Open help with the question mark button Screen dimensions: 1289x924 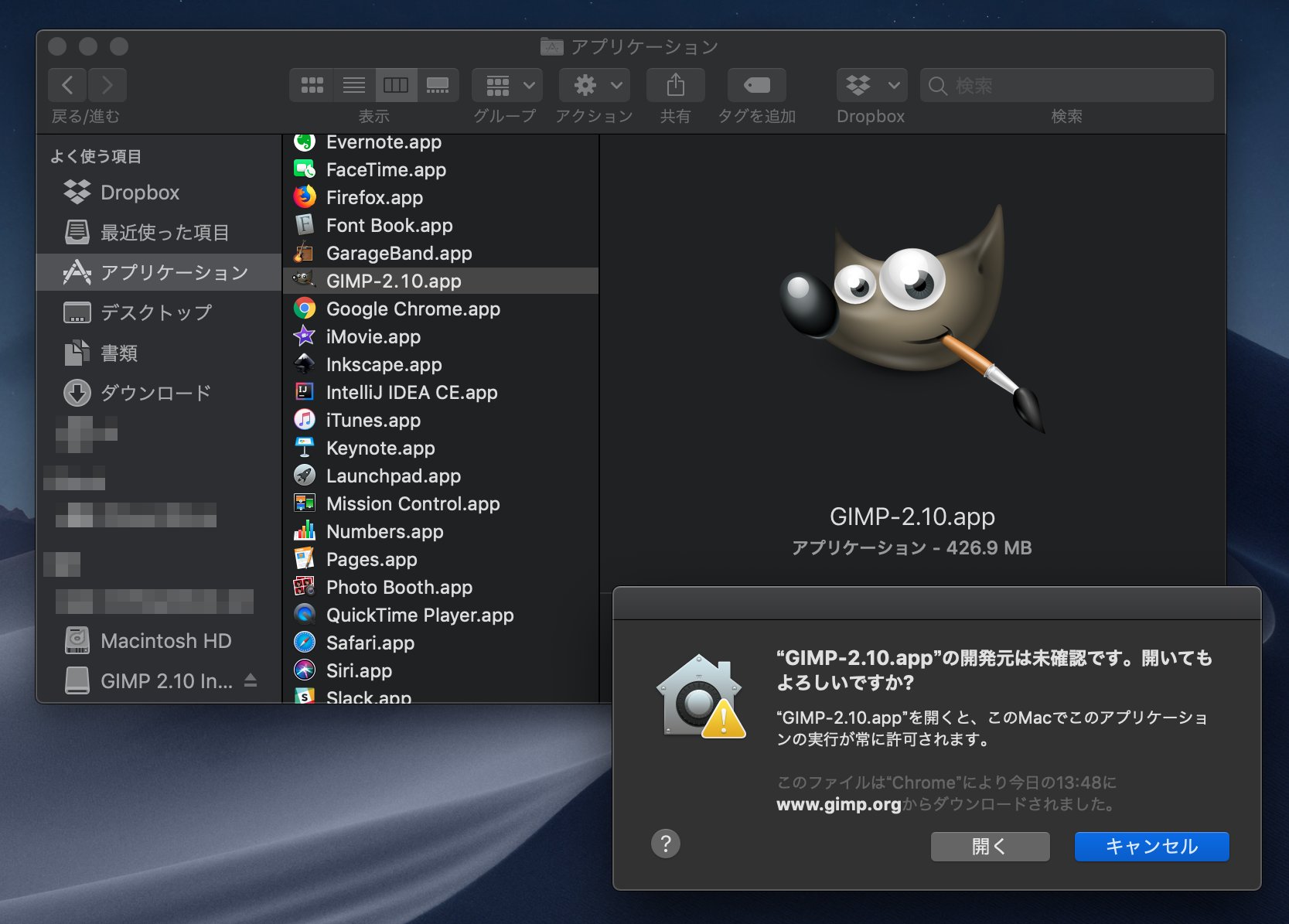pos(666,844)
